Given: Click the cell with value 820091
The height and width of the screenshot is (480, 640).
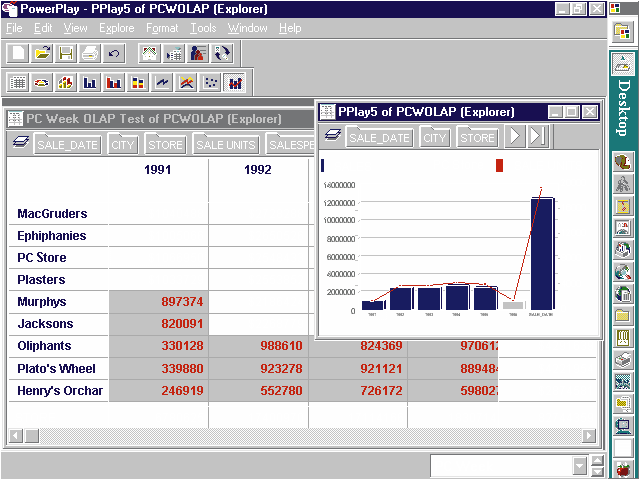Looking at the screenshot, I should [159, 324].
